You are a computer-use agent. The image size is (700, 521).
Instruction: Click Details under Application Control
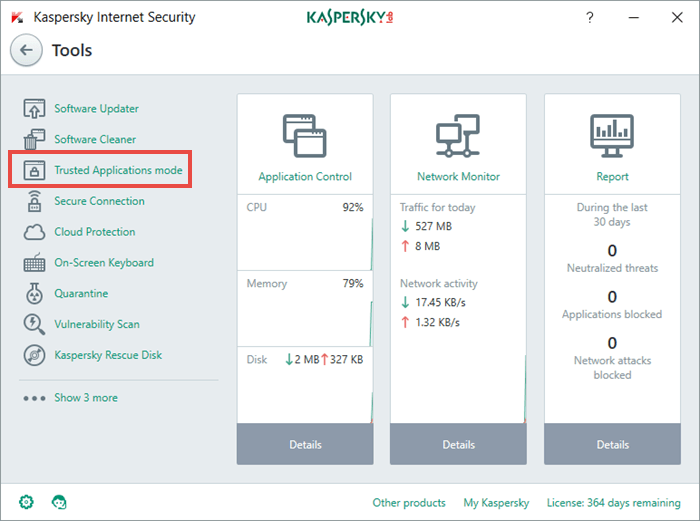click(305, 444)
